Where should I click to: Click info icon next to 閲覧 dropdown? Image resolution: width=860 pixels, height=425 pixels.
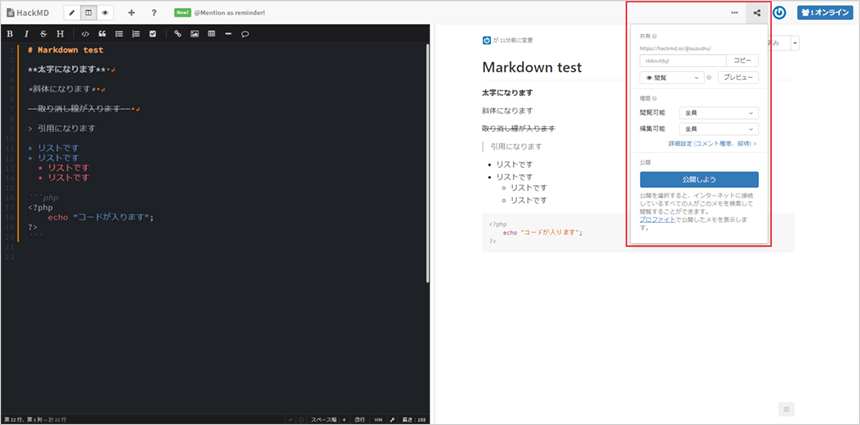pyautogui.click(x=709, y=78)
